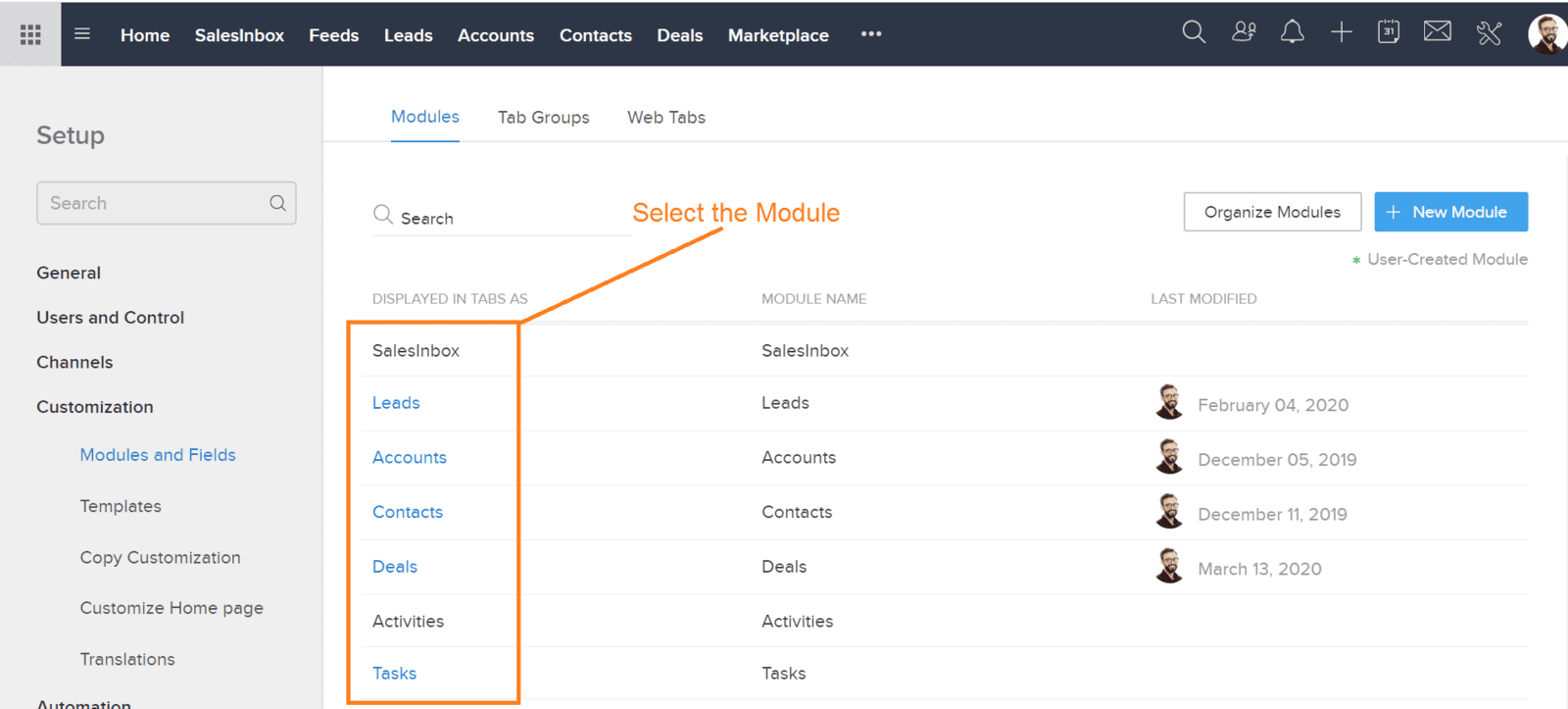Go to the Home tab
This screenshot has height=709, width=1568.
(x=145, y=35)
